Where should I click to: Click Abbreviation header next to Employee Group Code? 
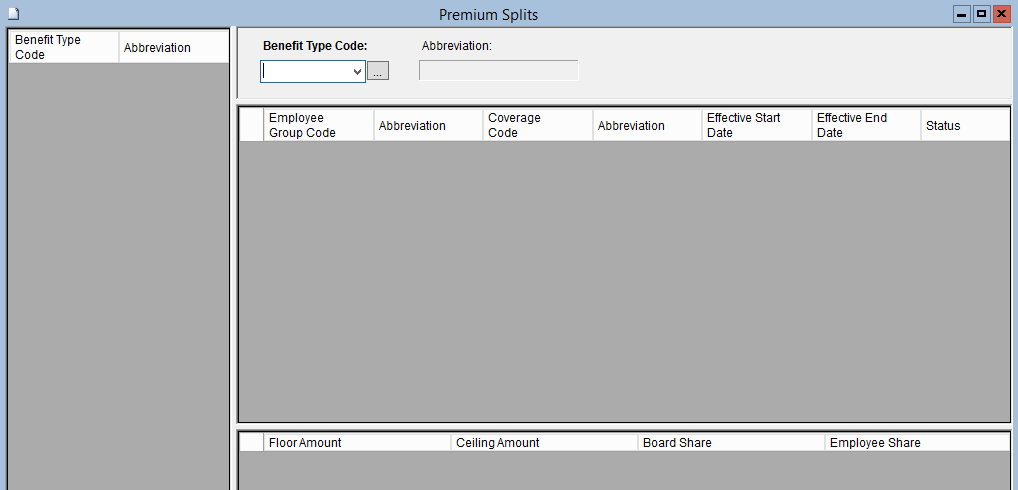(x=428, y=125)
